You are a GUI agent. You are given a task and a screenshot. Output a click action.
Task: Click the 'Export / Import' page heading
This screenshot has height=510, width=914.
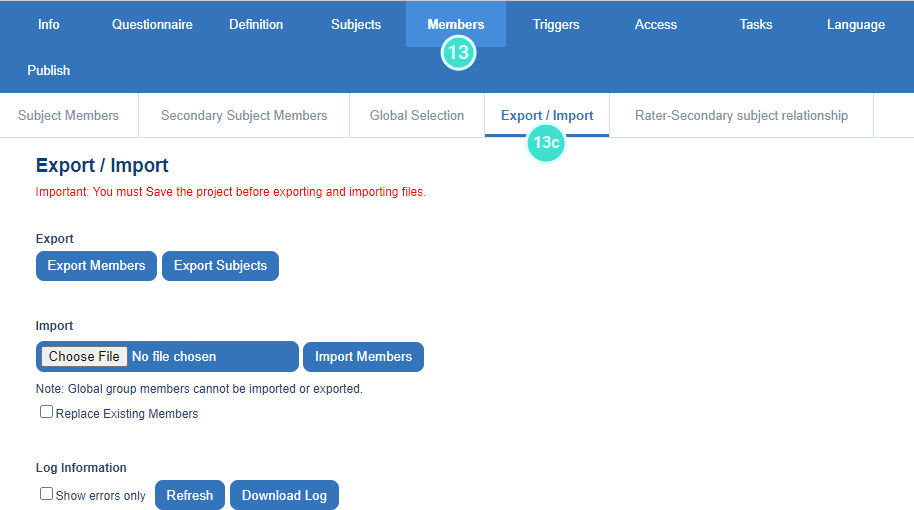102,166
